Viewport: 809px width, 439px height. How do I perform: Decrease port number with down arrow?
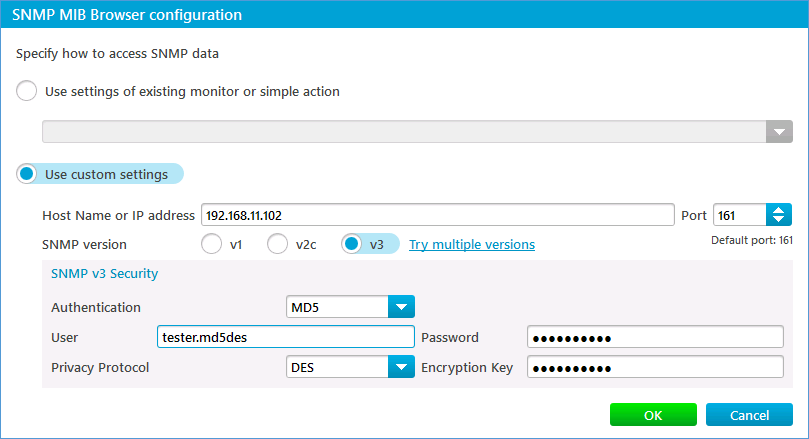pyautogui.click(x=779, y=220)
